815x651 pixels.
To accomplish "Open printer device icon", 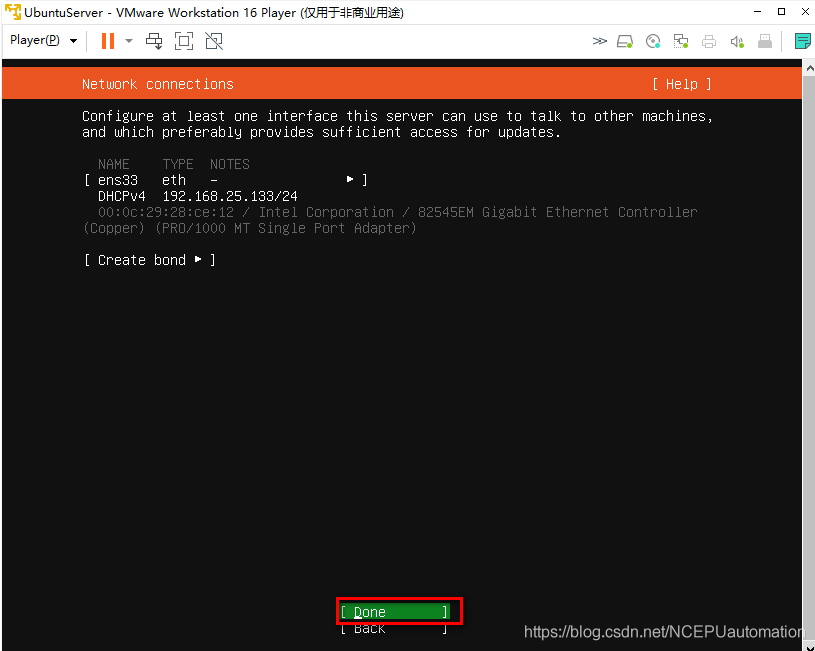I will [708, 41].
